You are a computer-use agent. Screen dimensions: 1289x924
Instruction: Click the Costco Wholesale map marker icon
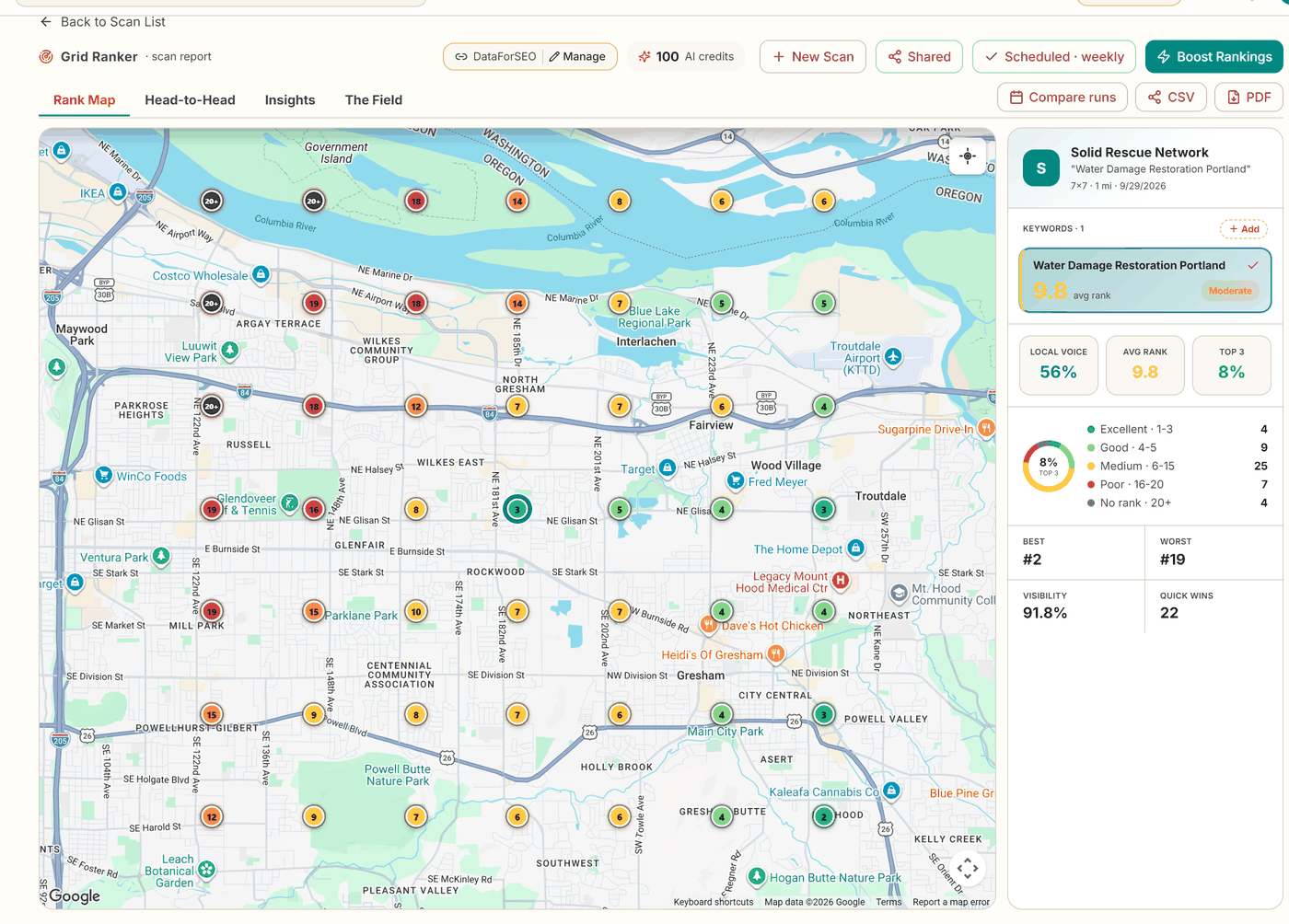click(x=261, y=274)
